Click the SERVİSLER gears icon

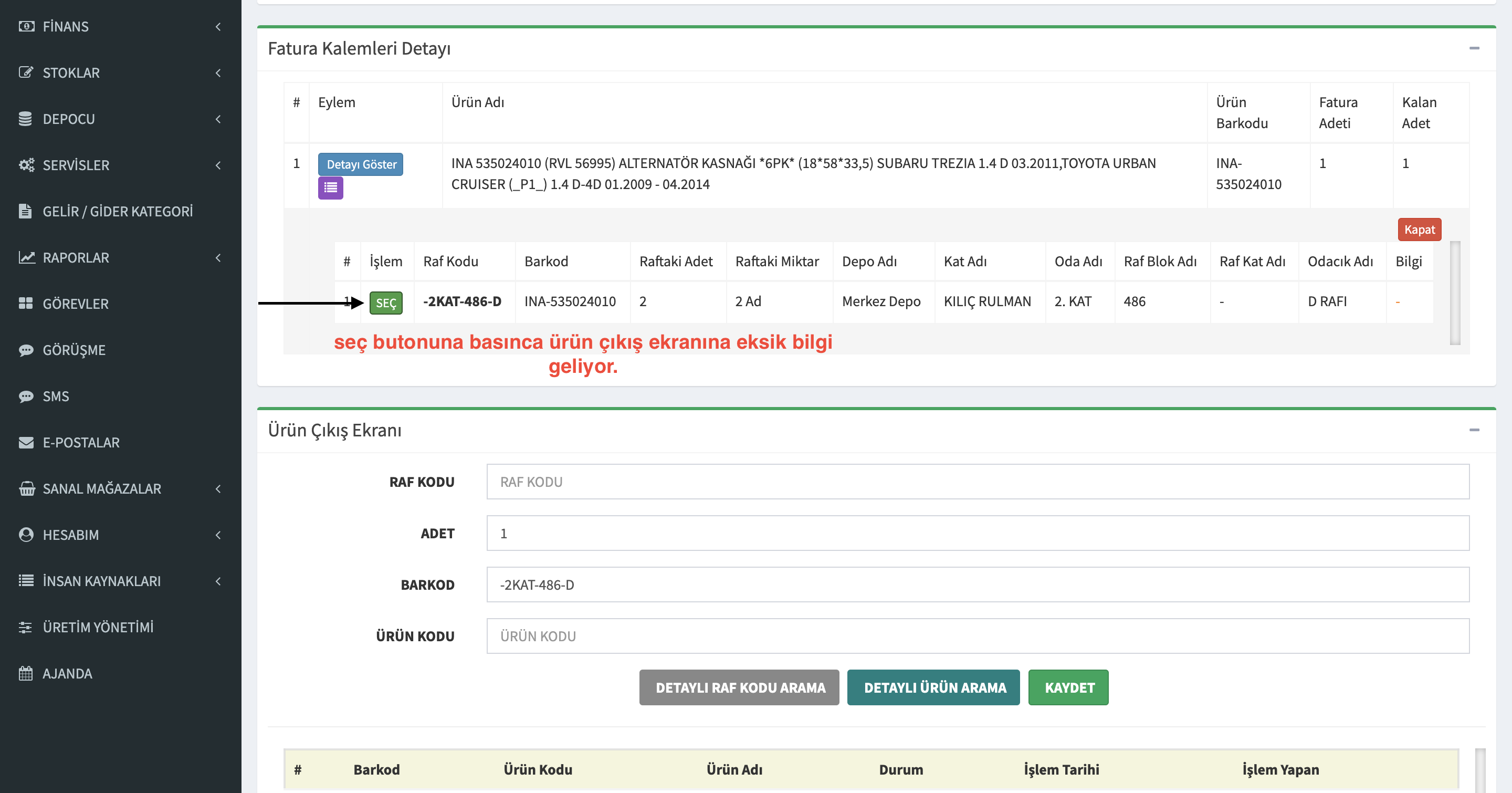26,165
